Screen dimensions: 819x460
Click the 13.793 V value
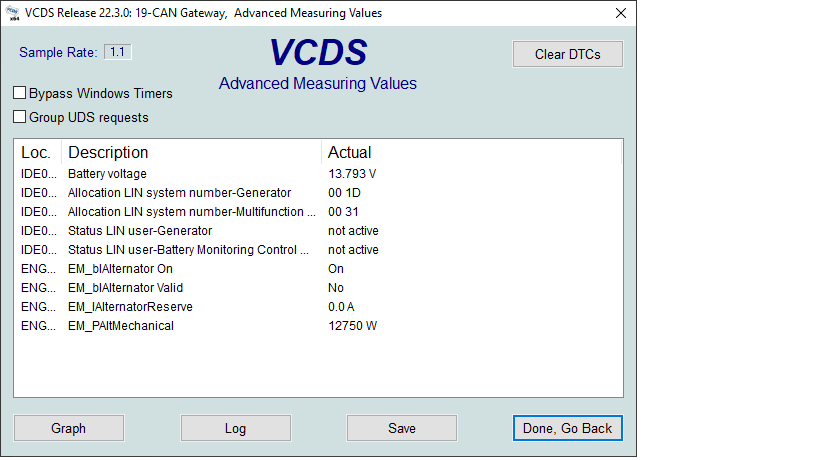[352, 174]
